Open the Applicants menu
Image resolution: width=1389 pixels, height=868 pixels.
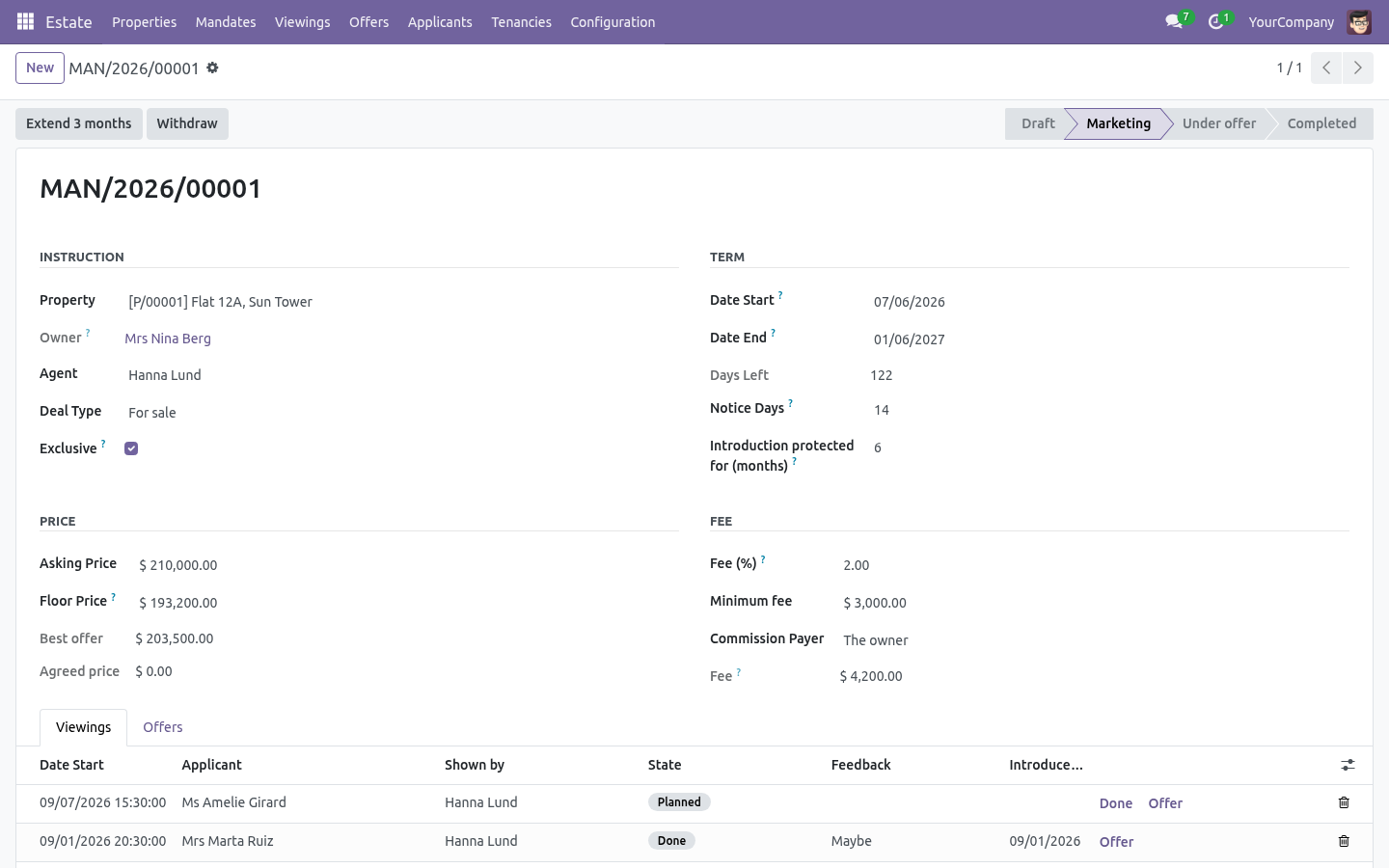click(x=440, y=21)
